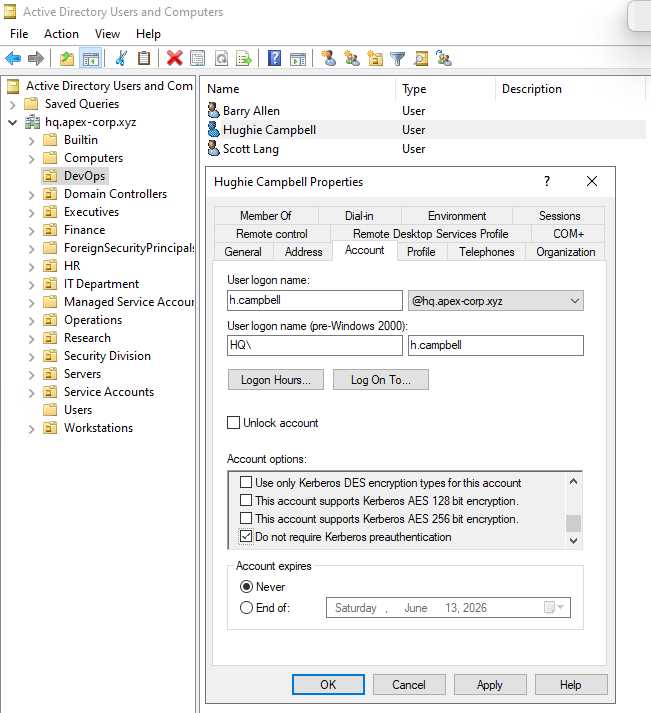Screen dimensions: 651x713
Task: Enable Kerberos AES 256 bit encryption support
Action: (246, 518)
